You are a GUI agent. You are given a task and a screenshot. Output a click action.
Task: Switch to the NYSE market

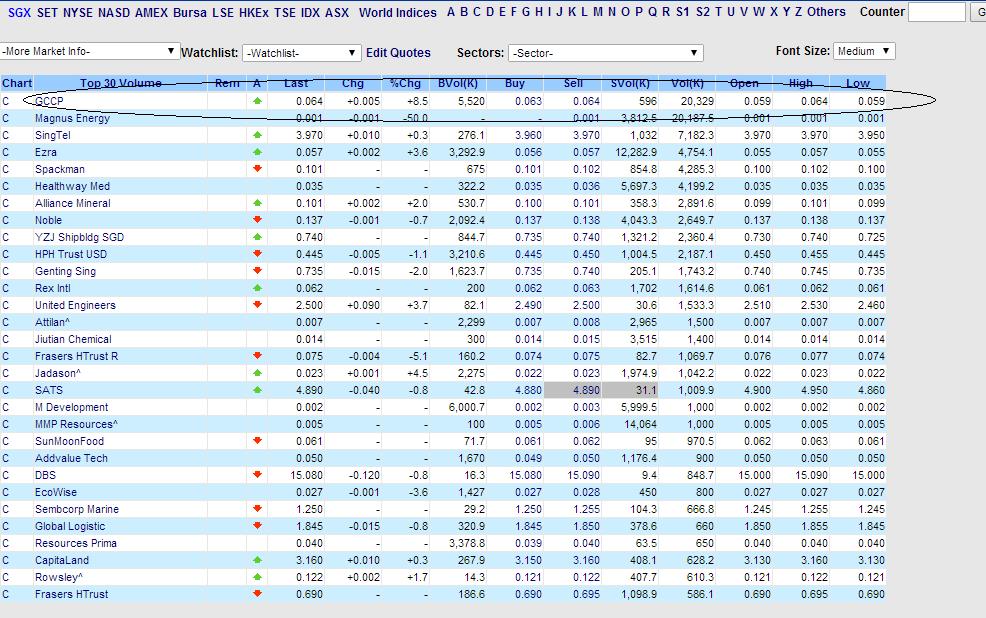coord(77,13)
